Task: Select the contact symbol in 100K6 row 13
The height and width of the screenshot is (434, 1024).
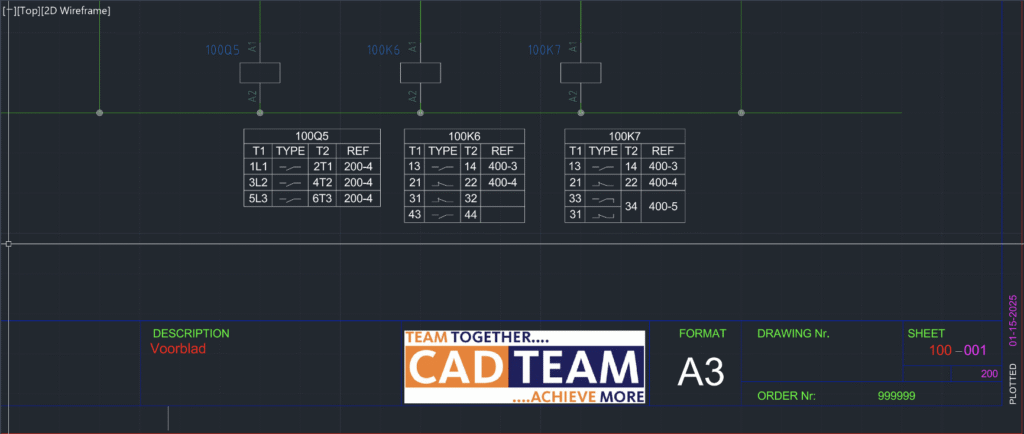Action: (443, 166)
